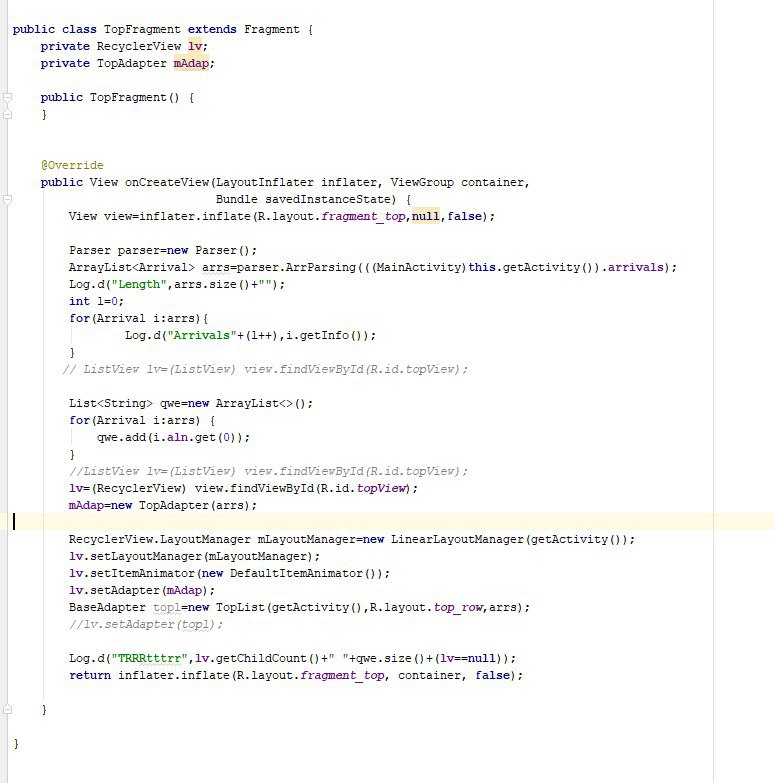Image resolution: width=774 pixels, height=783 pixels.
Task: Click the 'extends' keyword in the class declaration
Action: point(212,29)
